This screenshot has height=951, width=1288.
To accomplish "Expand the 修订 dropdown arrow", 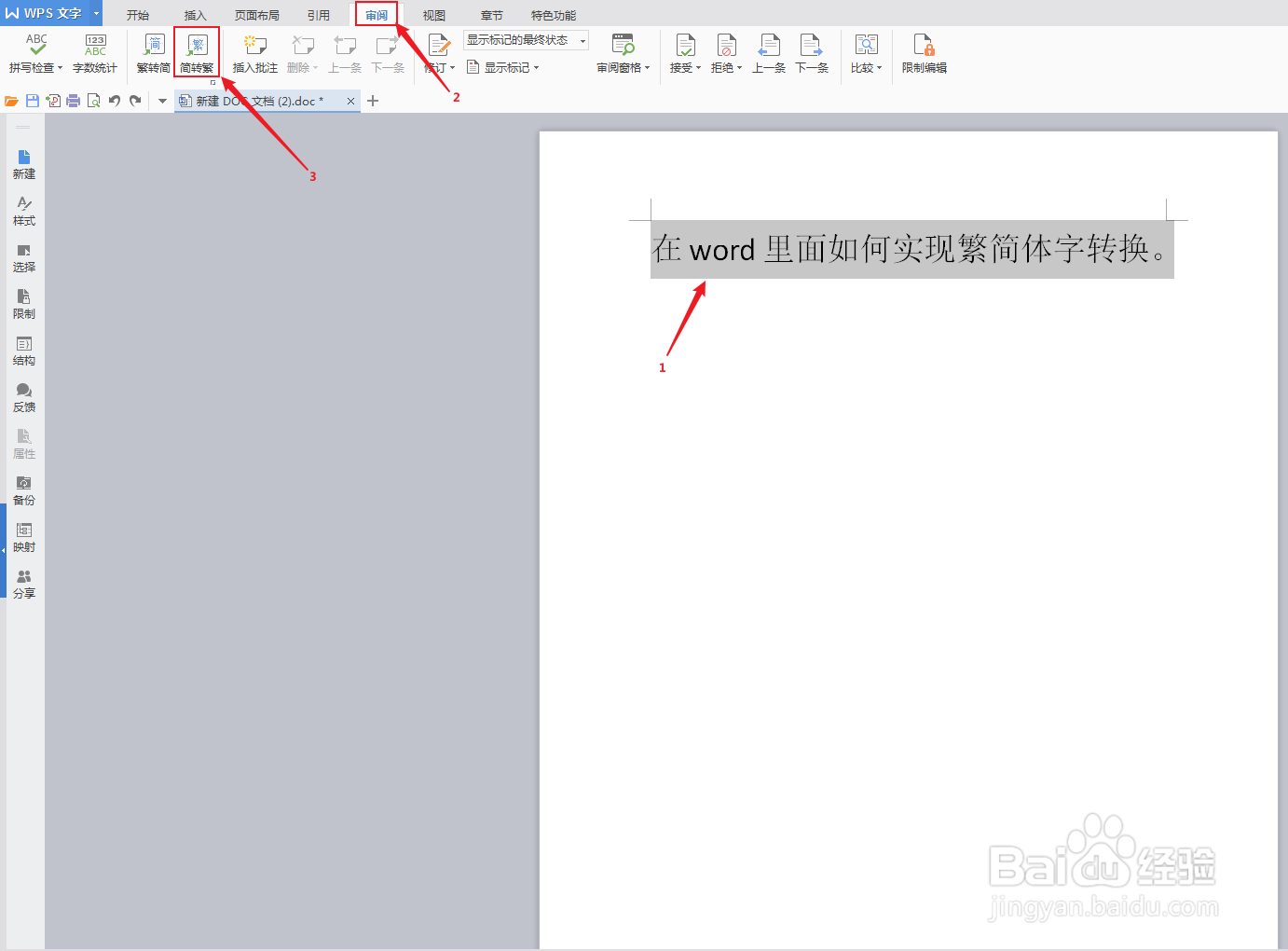I will (x=453, y=68).
